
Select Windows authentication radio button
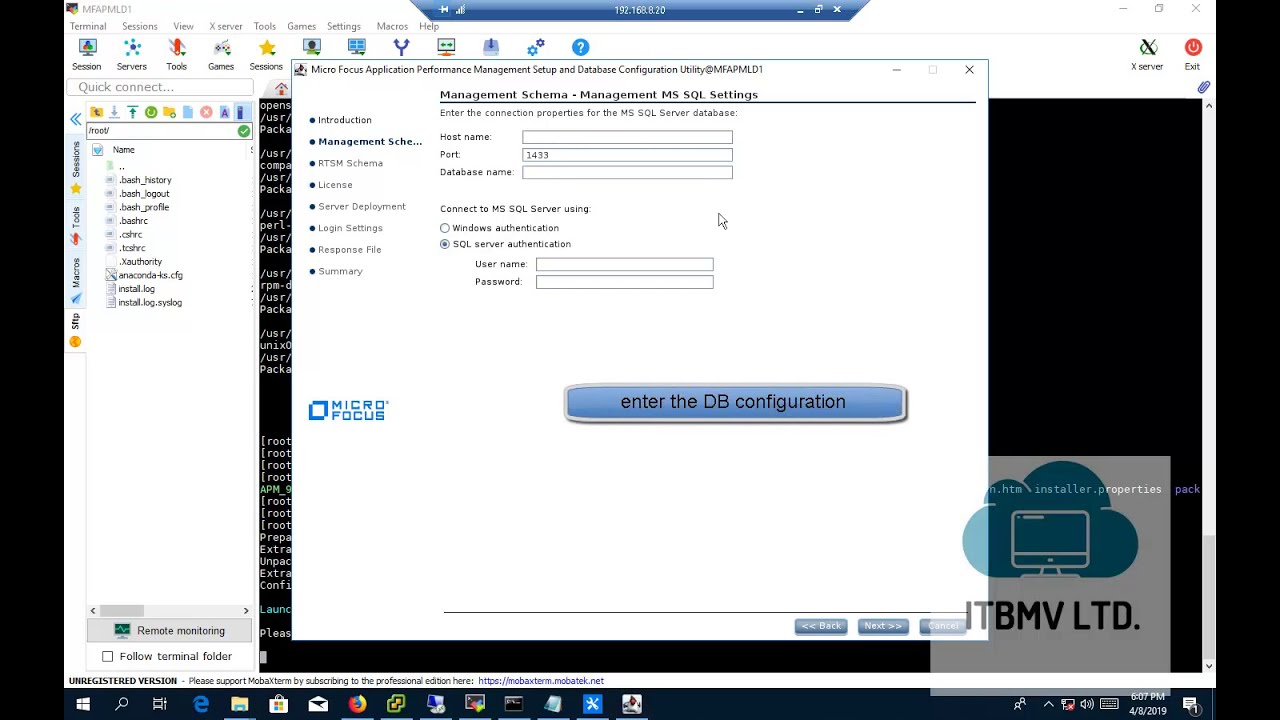(x=445, y=228)
